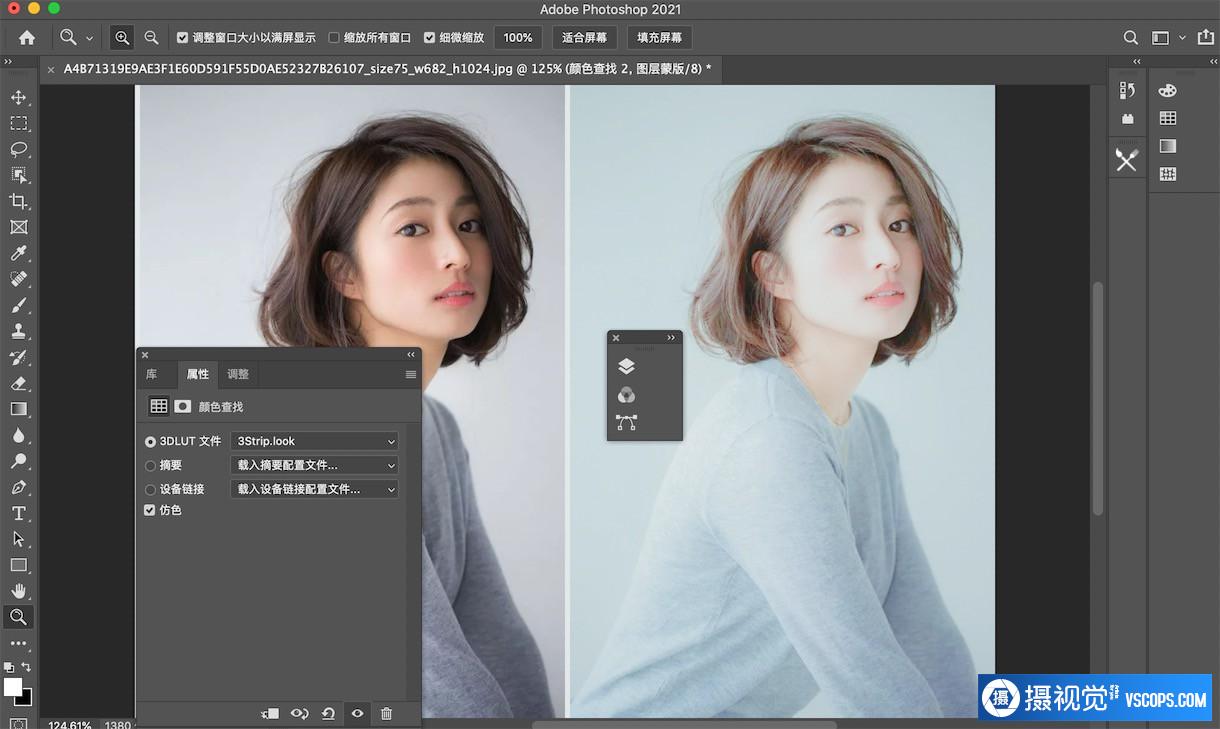Select the Lasso tool
The height and width of the screenshot is (729, 1220).
tap(18, 149)
